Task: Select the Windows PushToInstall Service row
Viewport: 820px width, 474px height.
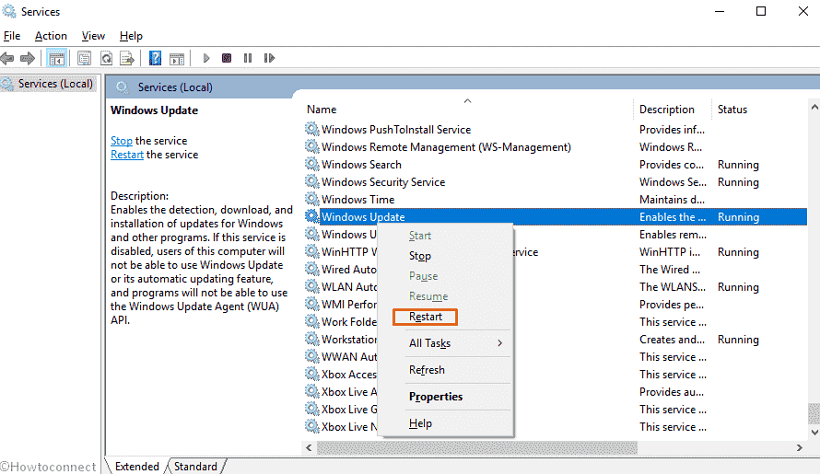Action: [x=555, y=129]
